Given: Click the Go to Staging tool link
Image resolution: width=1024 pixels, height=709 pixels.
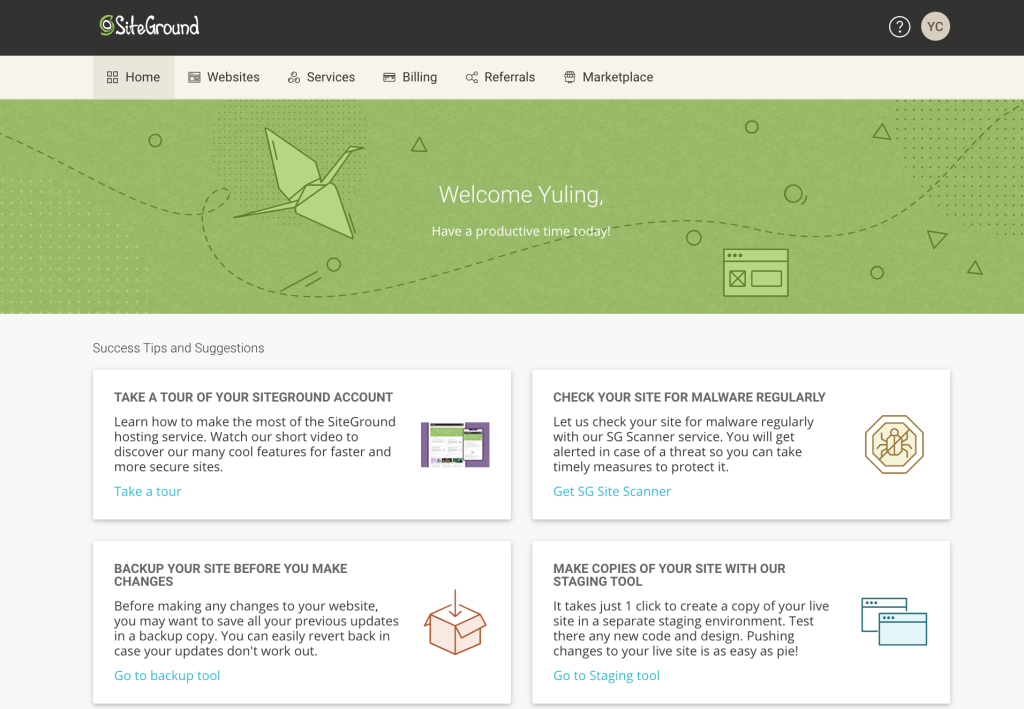Looking at the screenshot, I should pyautogui.click(x=607, y=676).
